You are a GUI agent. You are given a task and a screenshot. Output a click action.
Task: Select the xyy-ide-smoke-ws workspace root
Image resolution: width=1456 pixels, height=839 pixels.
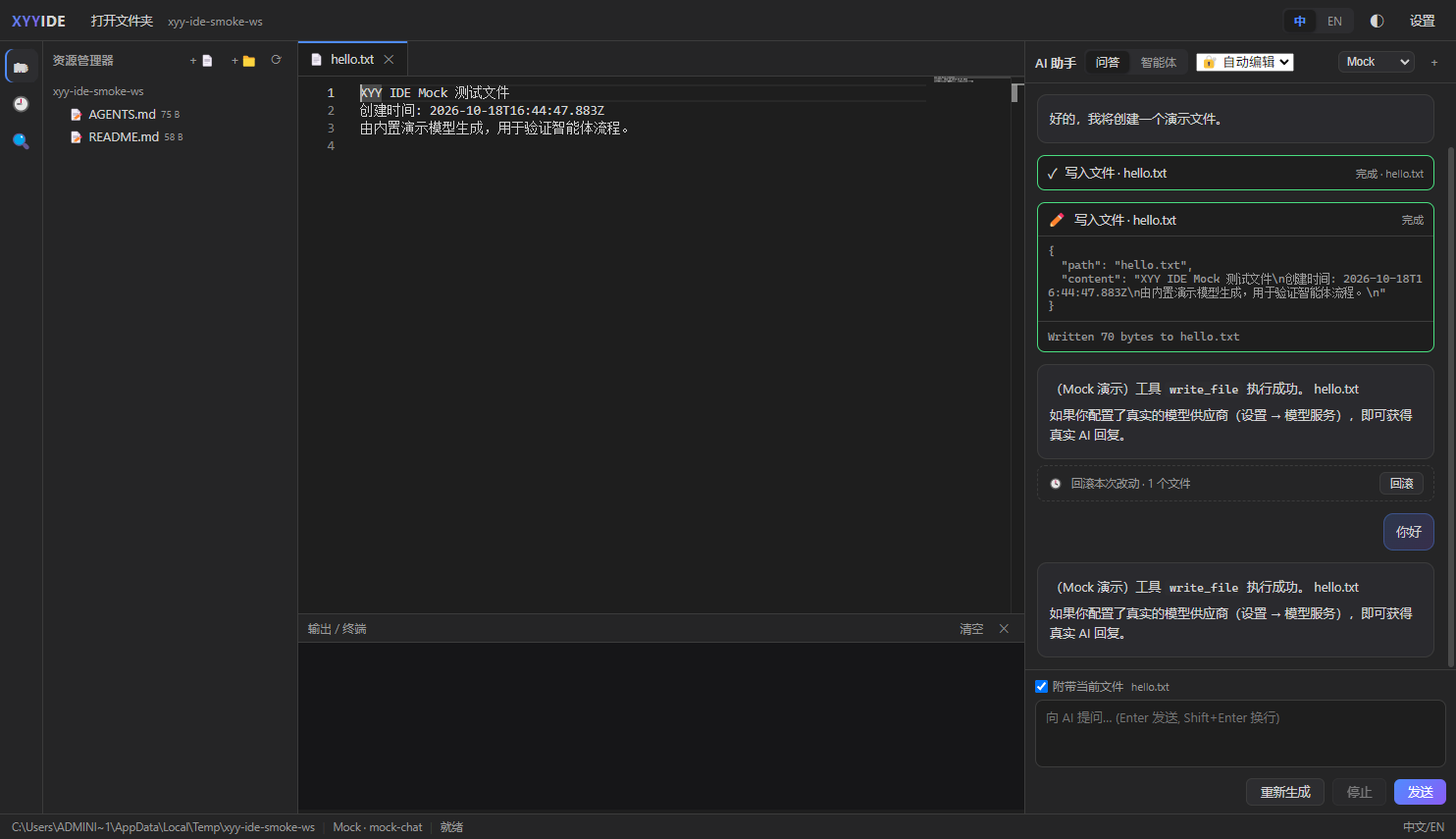tap(98, 91)
